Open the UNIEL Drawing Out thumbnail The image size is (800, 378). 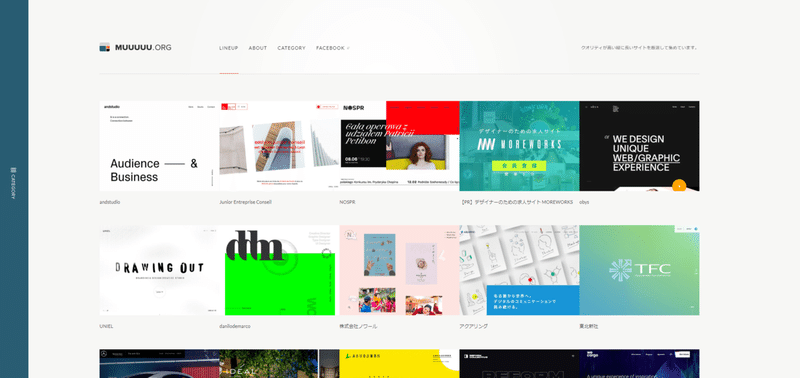tap(159, 270)
